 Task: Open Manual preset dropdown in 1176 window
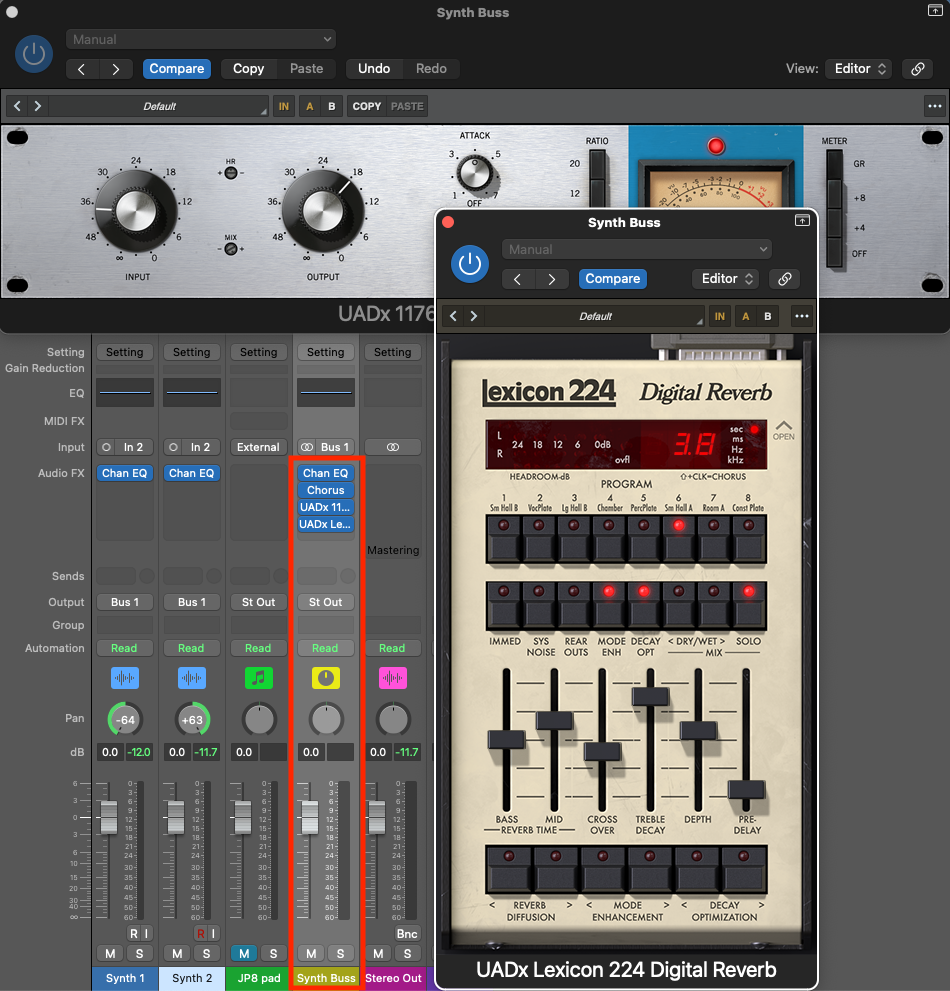click(x=200, y=39)
